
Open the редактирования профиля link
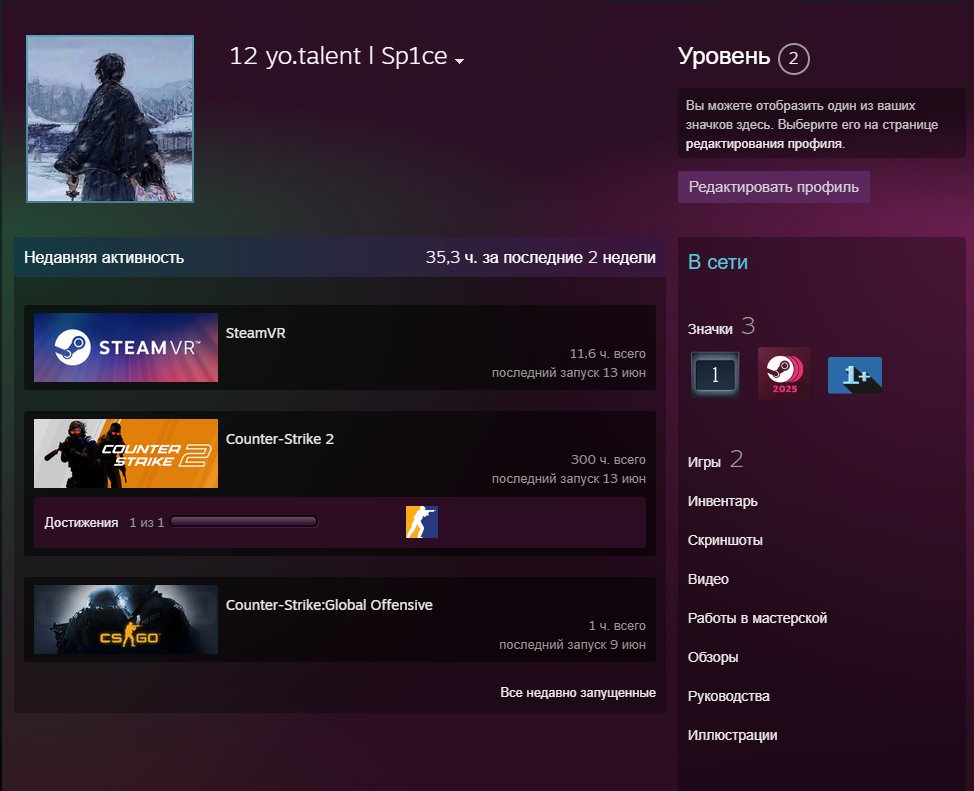pyautogui.click(x=764, y=144)
